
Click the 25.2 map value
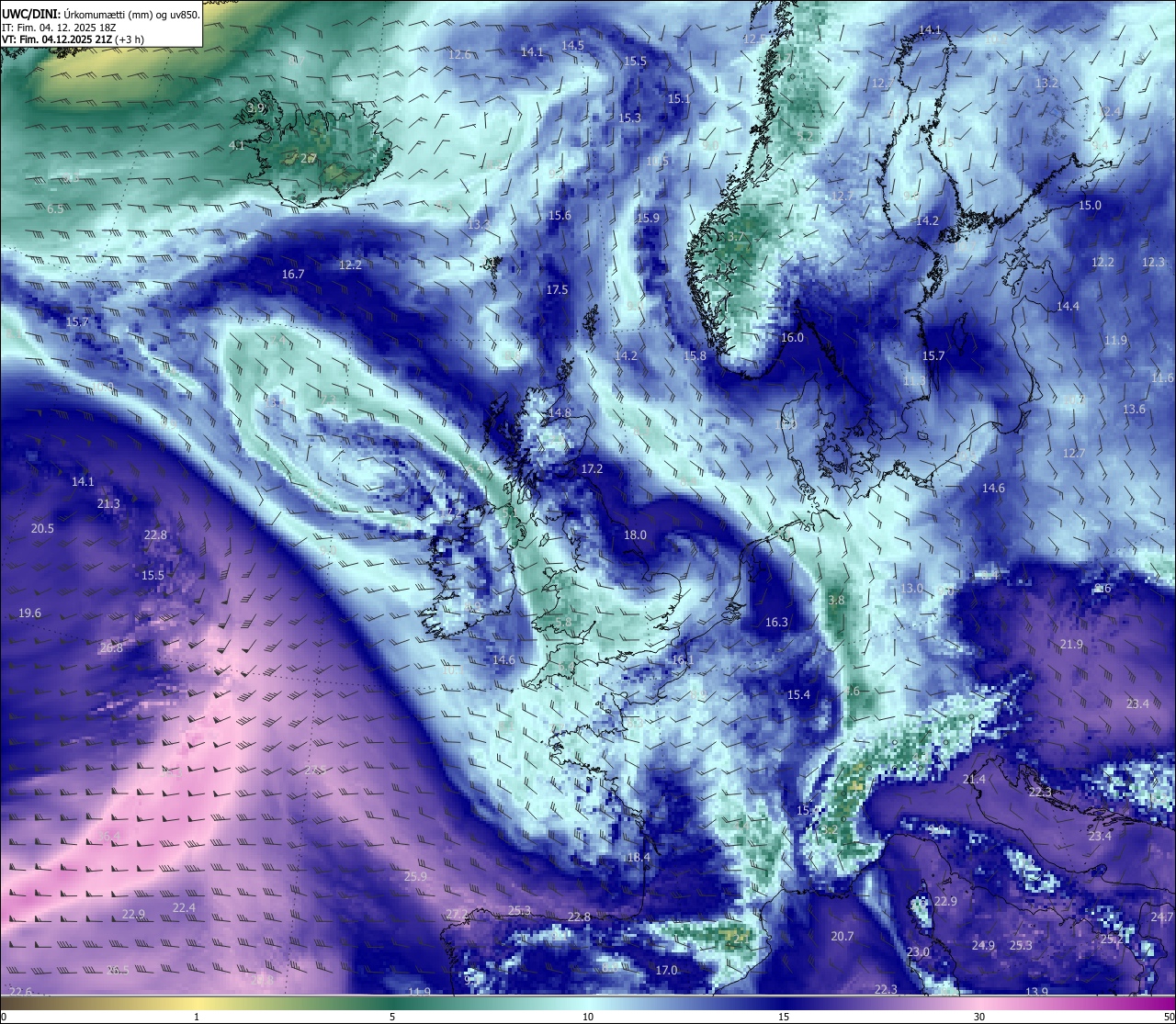[1112, 940]
